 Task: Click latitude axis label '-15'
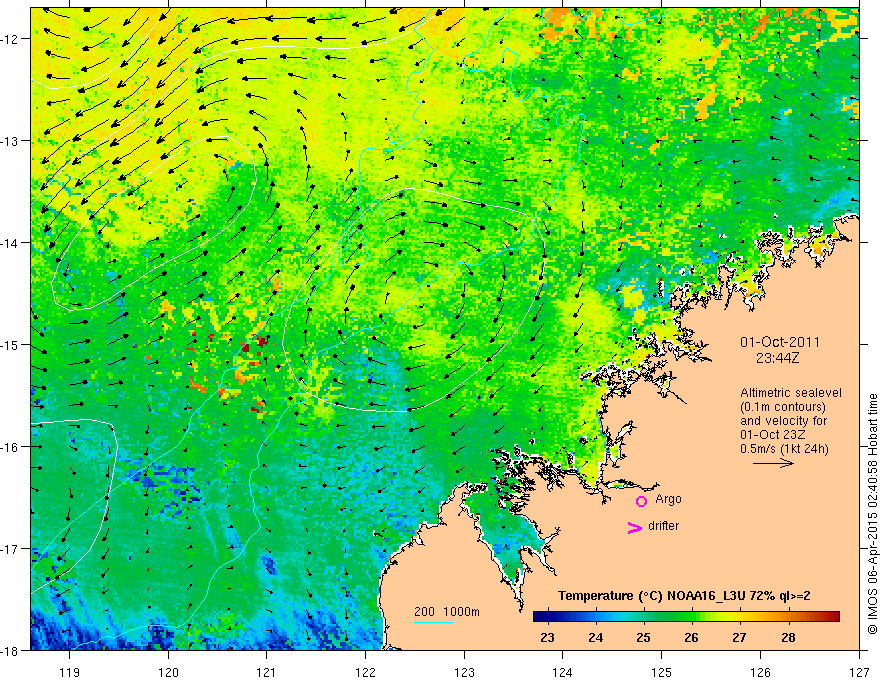[x=9, y=344]
